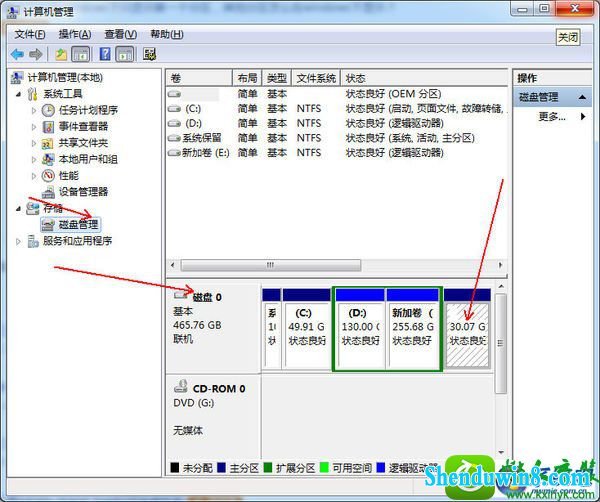This screenshot has height=502, width=600.
Task: Click the Up one level folder icon
Action: 61,54
